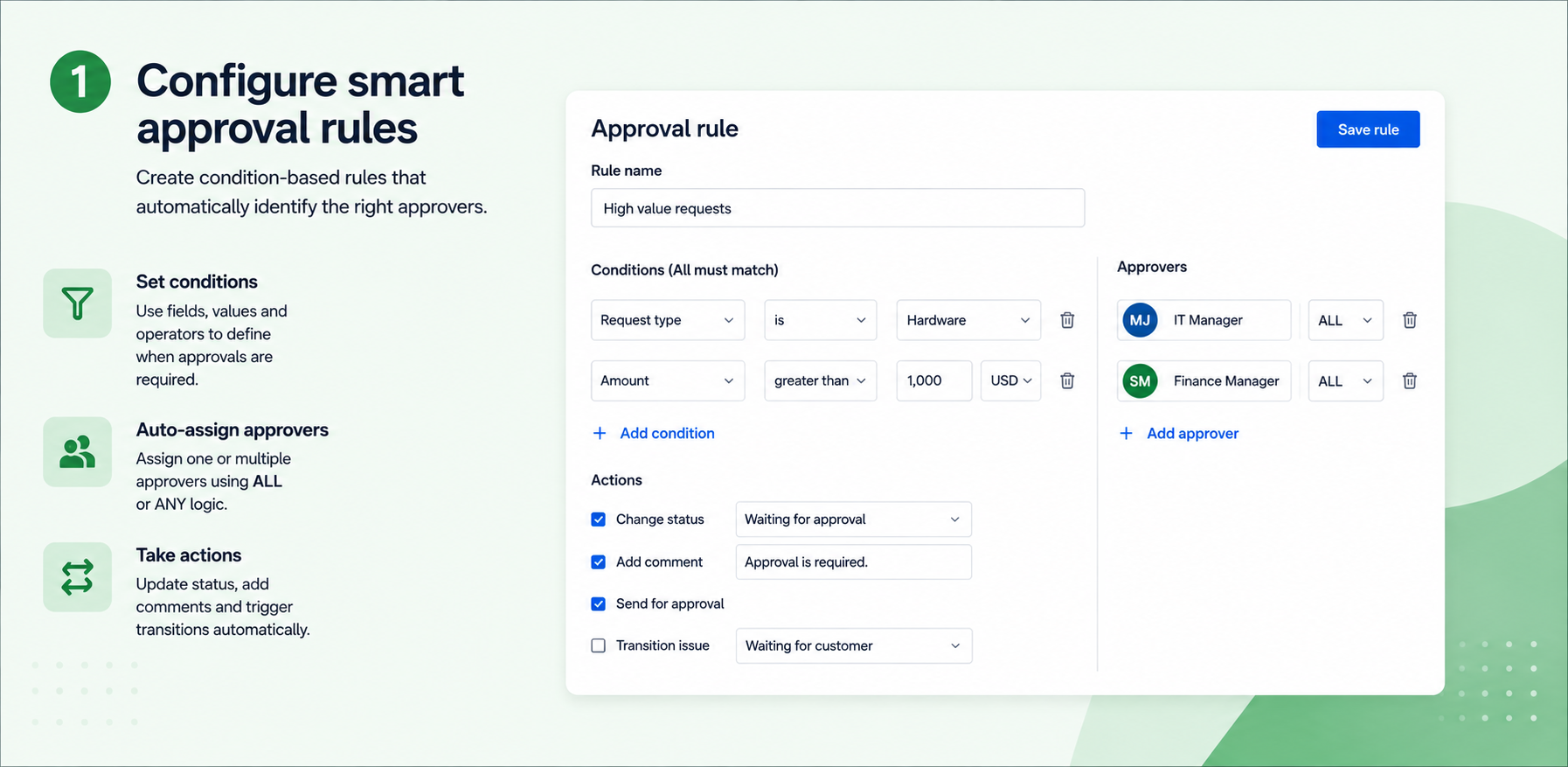Click the Save rule button

point(1368,129)
